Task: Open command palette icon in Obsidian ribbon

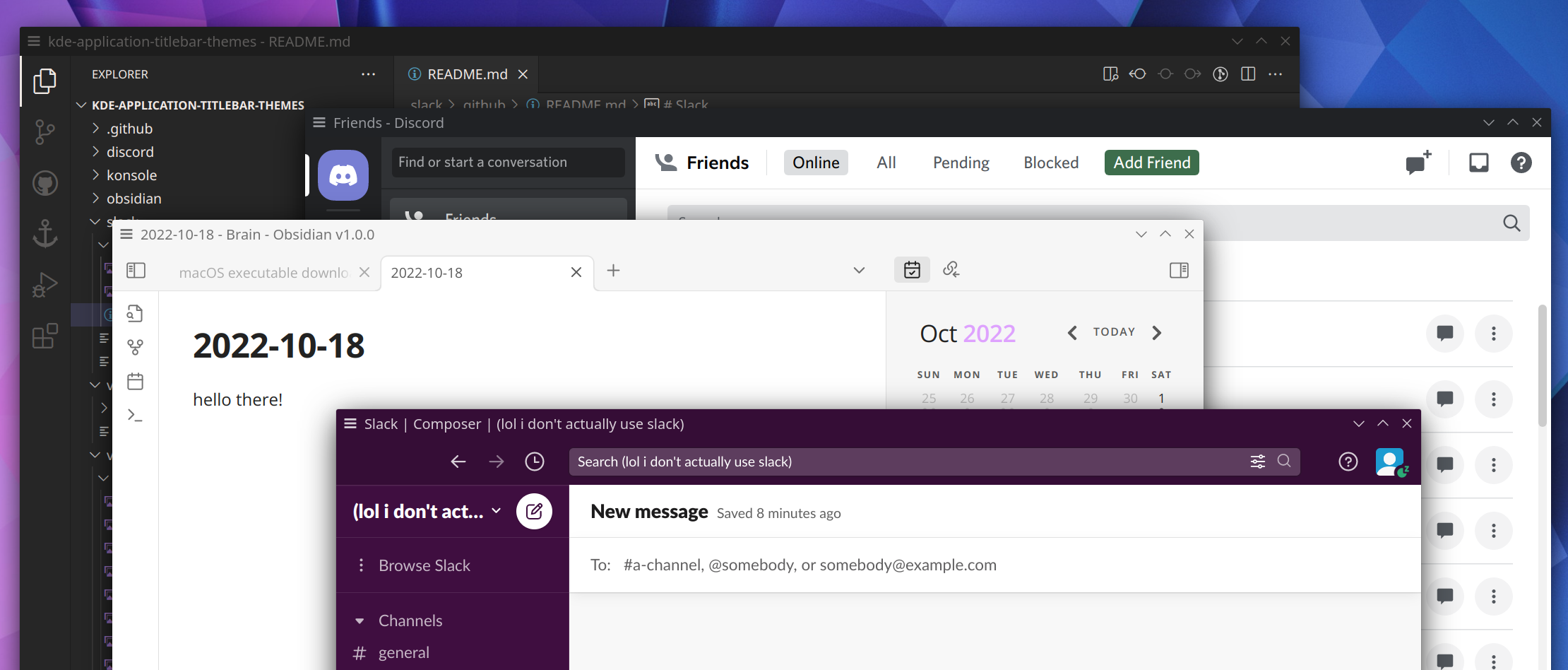Action: (x=135, y=416)
